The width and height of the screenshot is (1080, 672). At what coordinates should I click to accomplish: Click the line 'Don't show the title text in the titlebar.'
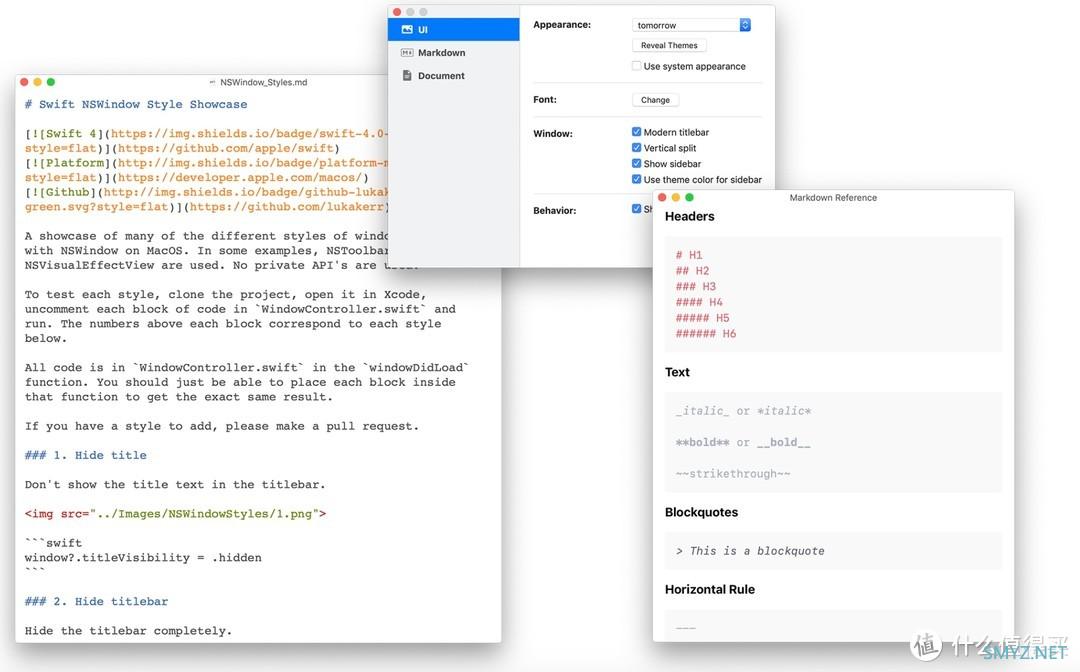point(175,485)
